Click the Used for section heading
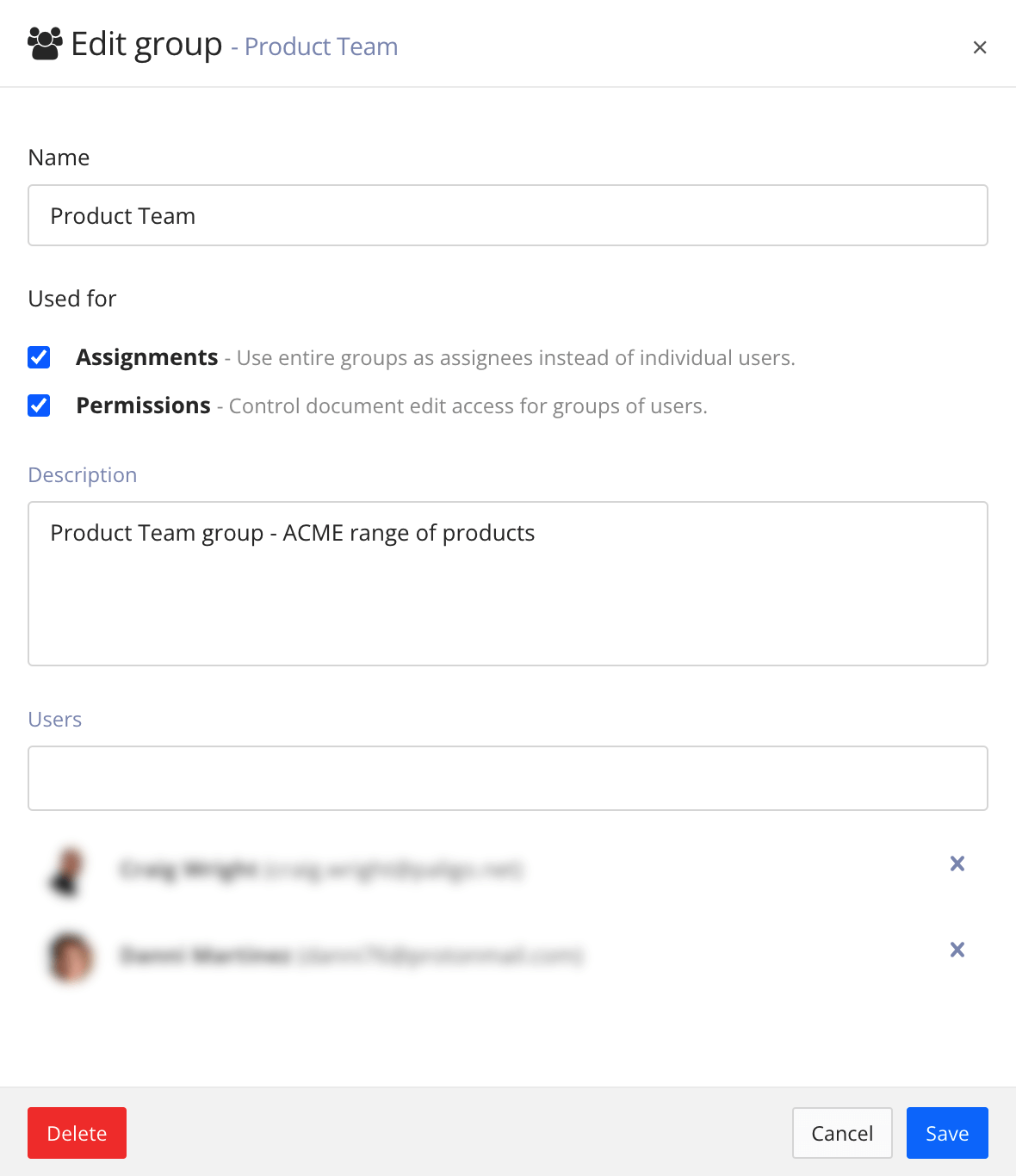This screenshot has width=1016, height=1176. coord(72,298)
